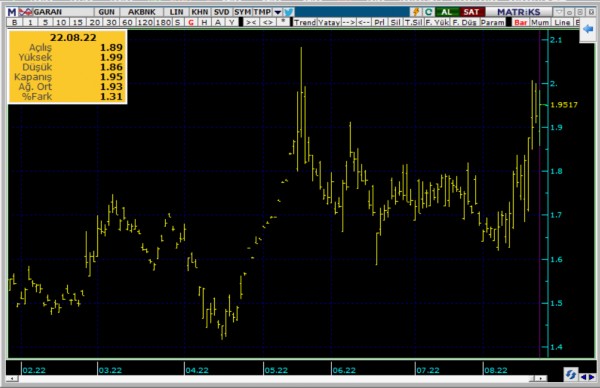Open the GUN period selector
The height and width of the screenshot is (388, 600).
tap(106, 12)
